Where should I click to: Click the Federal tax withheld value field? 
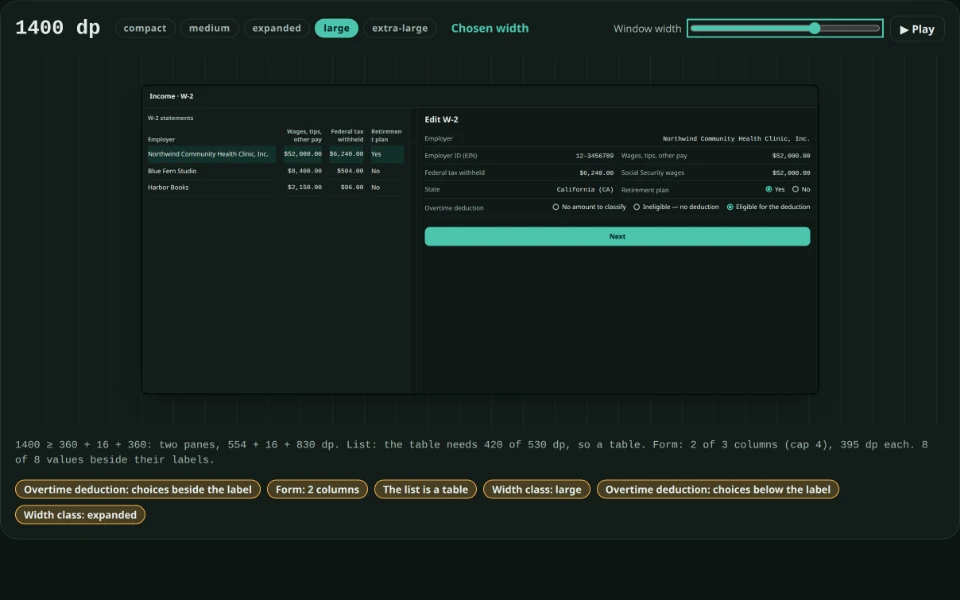pos(596,173)
